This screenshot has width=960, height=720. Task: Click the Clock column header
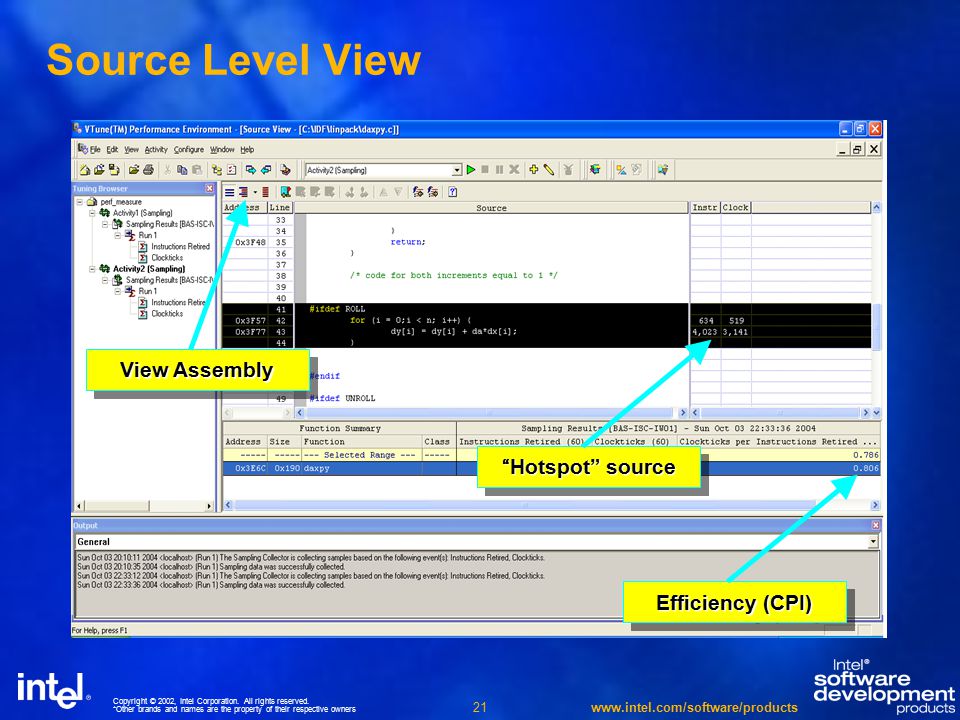tap(735, 208)
